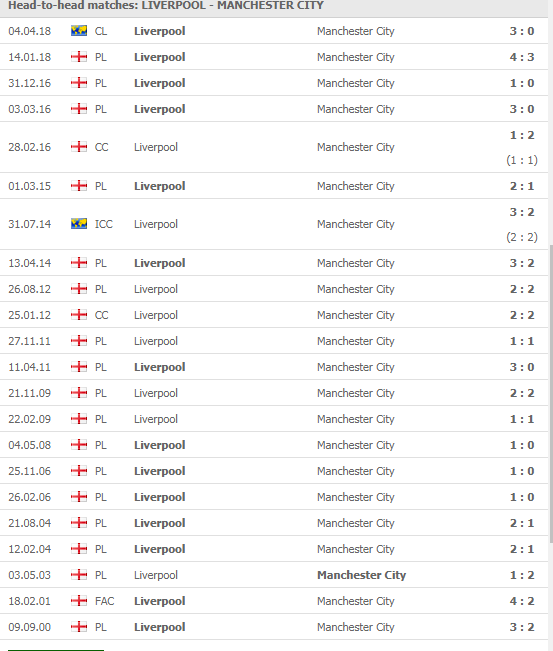This screenshot has width=553, height=651.
Task: Click England flag icon in 25.01.12 row
Action: point(79,315)
